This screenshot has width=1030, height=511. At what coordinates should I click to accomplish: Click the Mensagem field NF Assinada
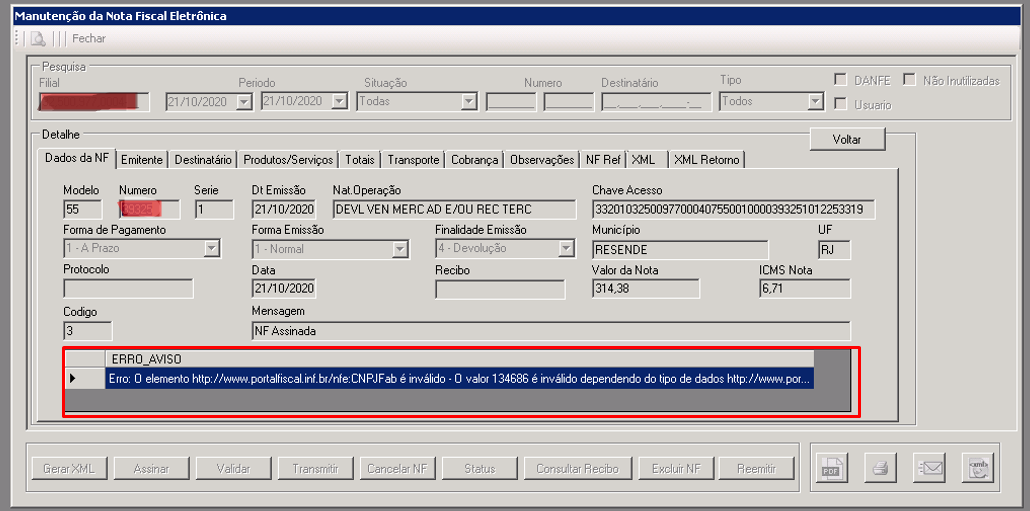point(551,331)
